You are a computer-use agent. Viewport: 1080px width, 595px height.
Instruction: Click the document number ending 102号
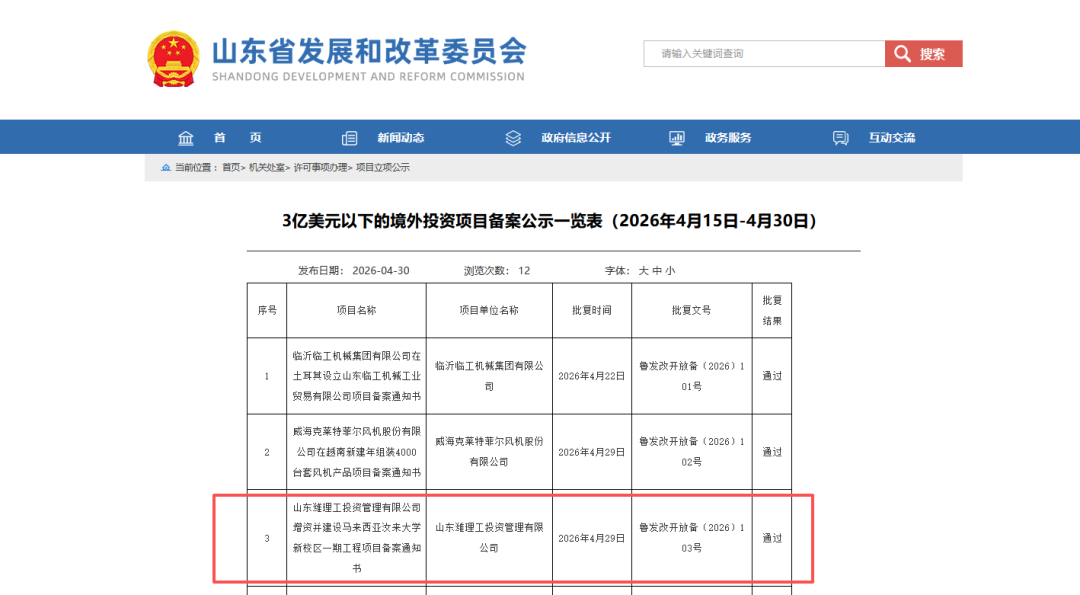(x=692, y=452)
